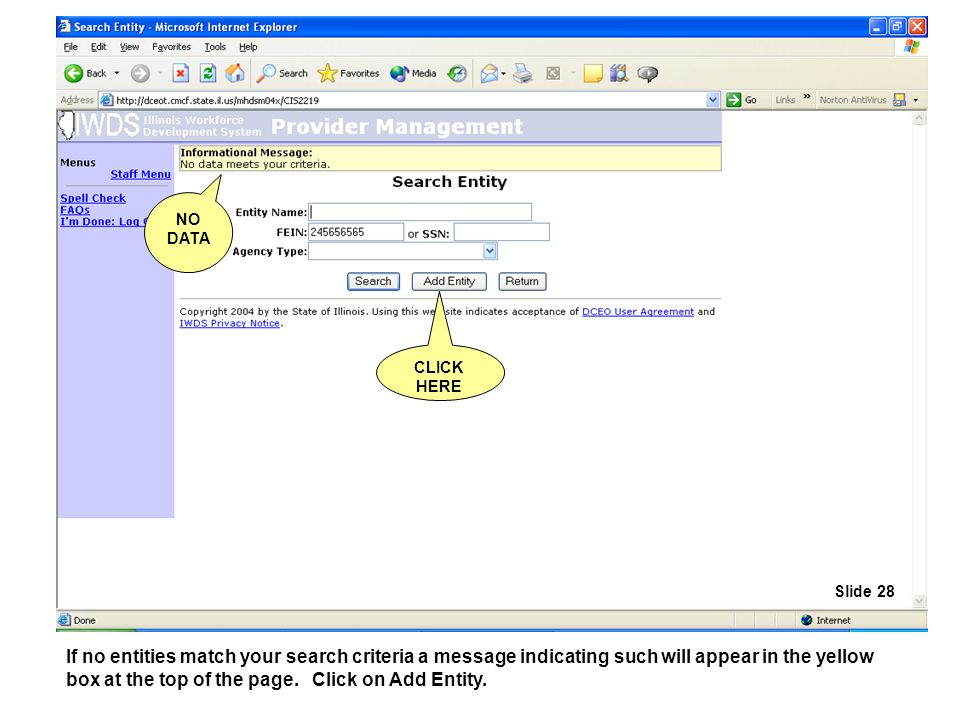Open the IWDS Privacy Notice link
The height and width of the screenshot is (720, 960).
(230, 323)
